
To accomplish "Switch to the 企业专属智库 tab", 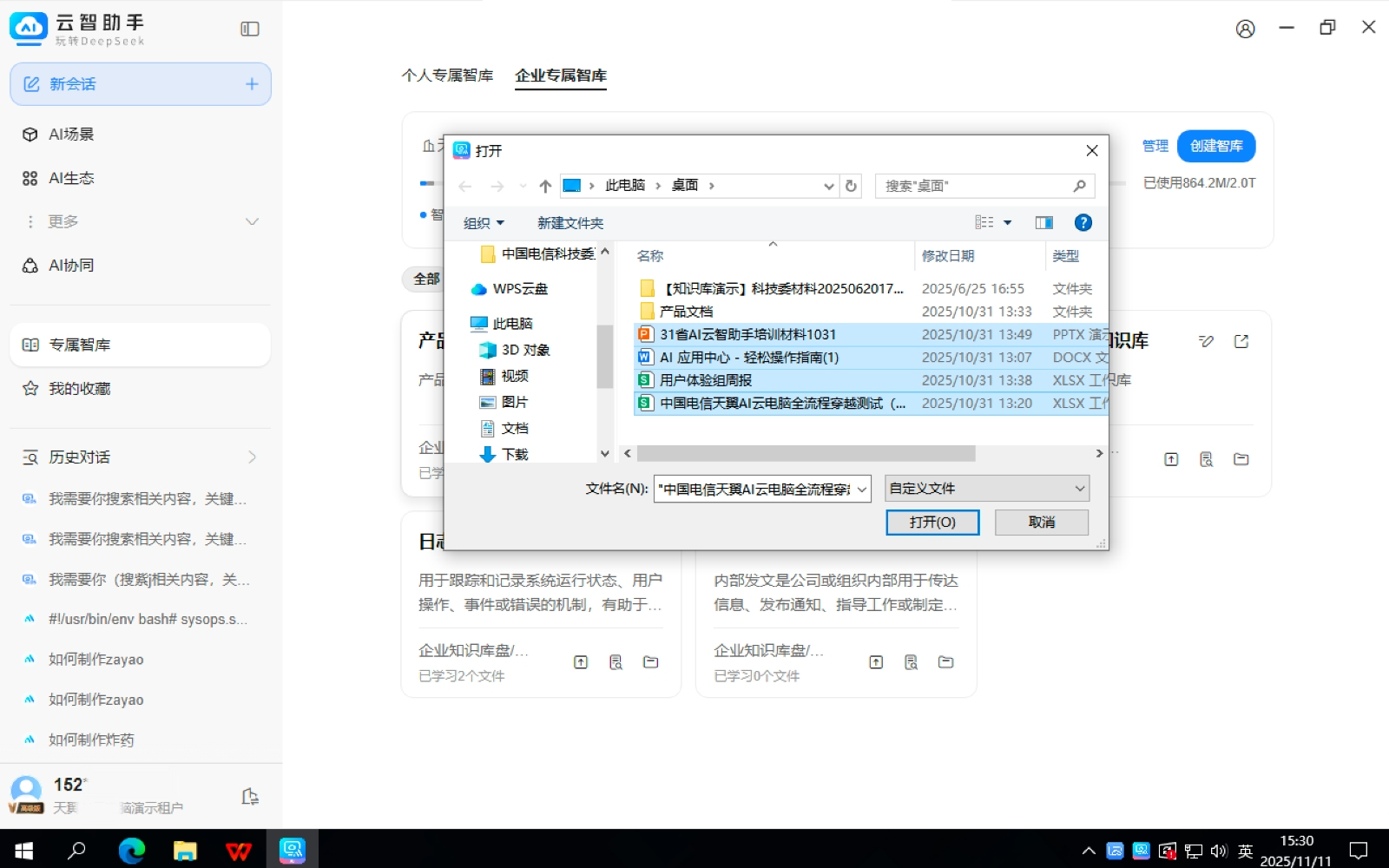I will click(561, 76).
